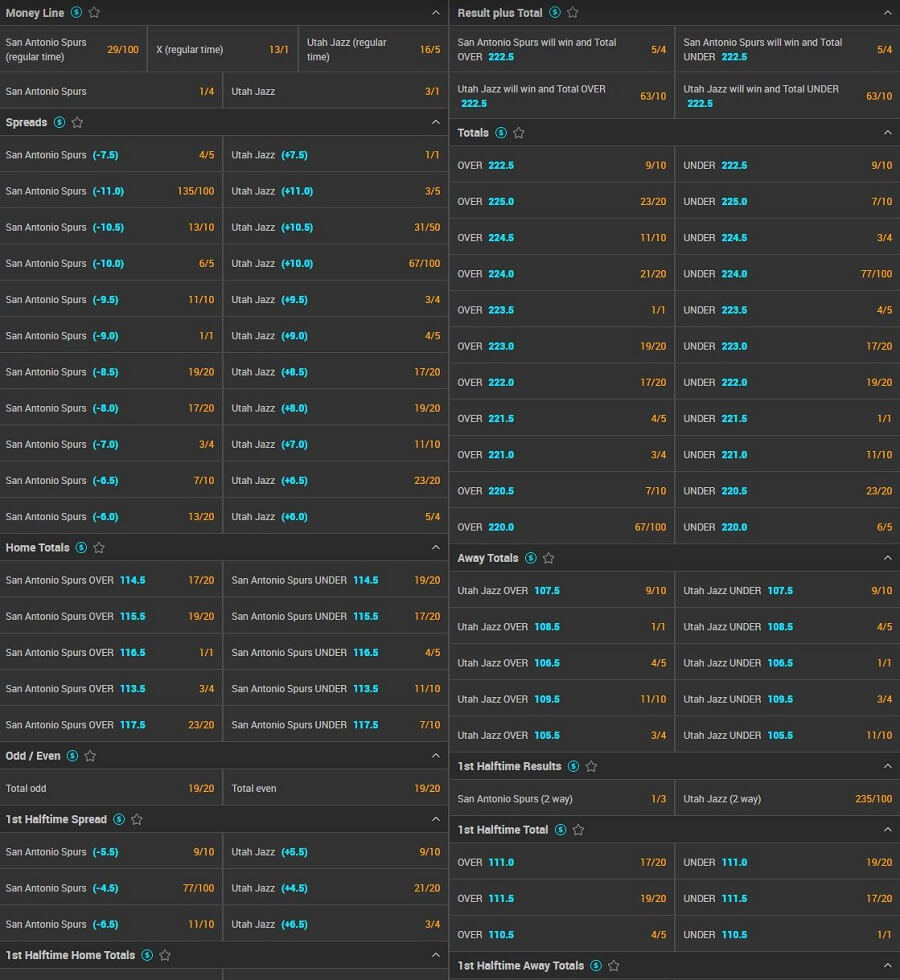Viewport: 900px width, 980px height.
Task: Bet on Total even at 19/20
Action: point(336,789)
